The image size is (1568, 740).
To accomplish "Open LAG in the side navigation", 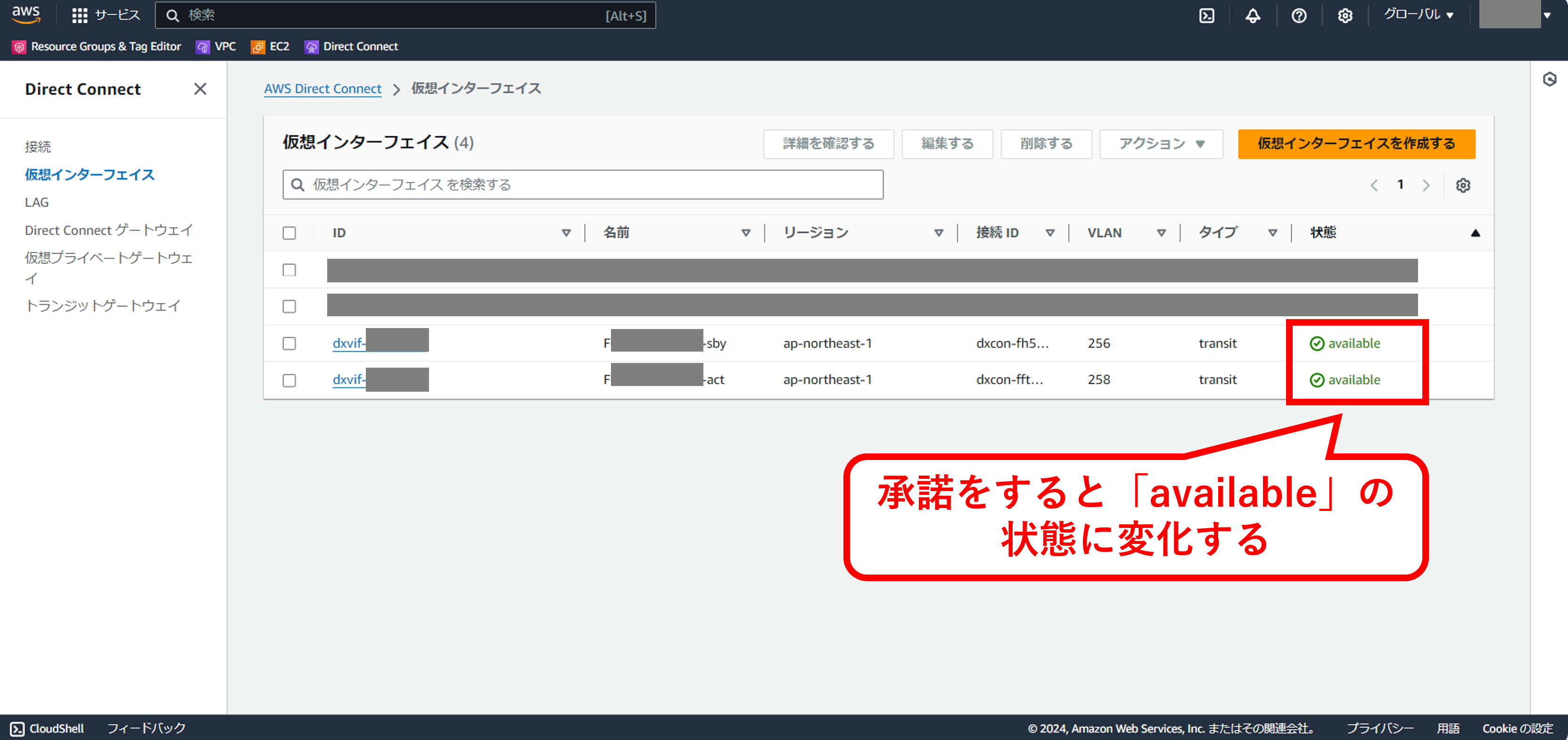I will 36,202.
